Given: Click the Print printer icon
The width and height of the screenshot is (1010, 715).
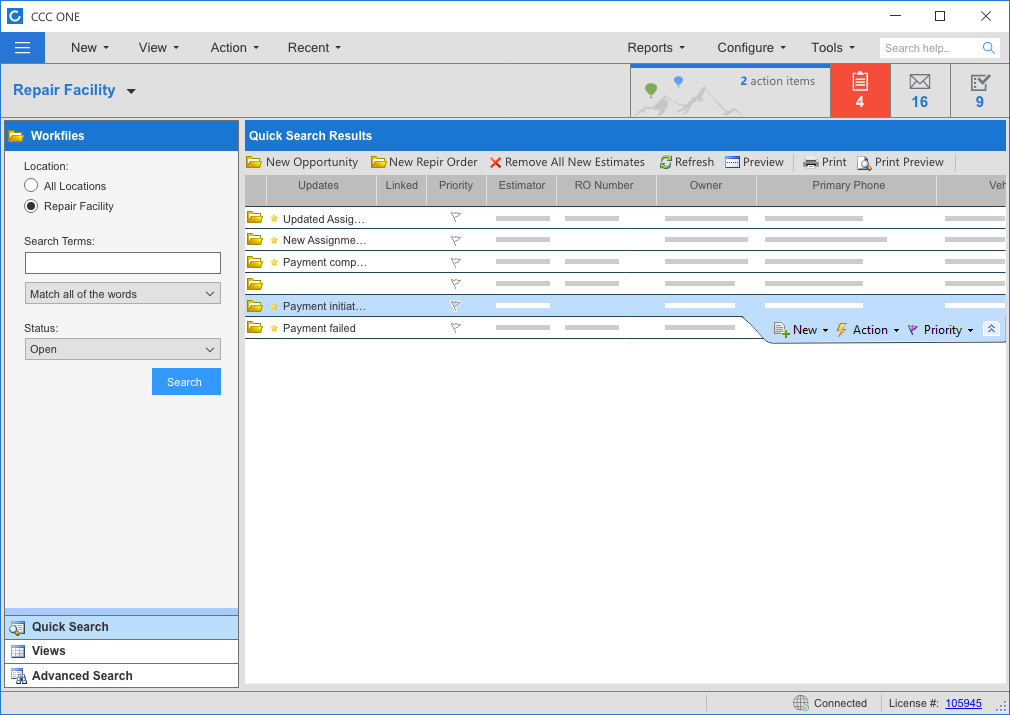Looking at the screenshot, I should pos(810,162).
